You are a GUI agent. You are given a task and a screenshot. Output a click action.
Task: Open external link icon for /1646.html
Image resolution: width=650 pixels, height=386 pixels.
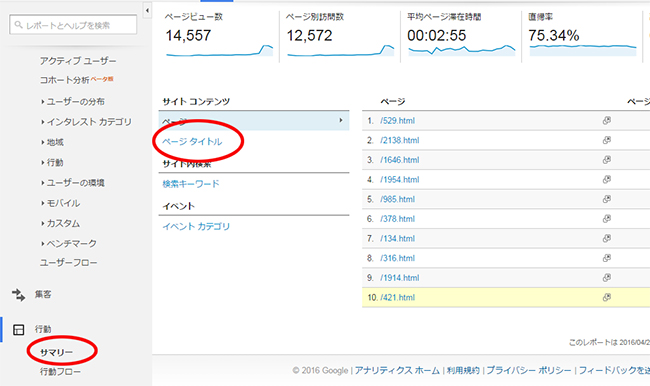[606, 160]
